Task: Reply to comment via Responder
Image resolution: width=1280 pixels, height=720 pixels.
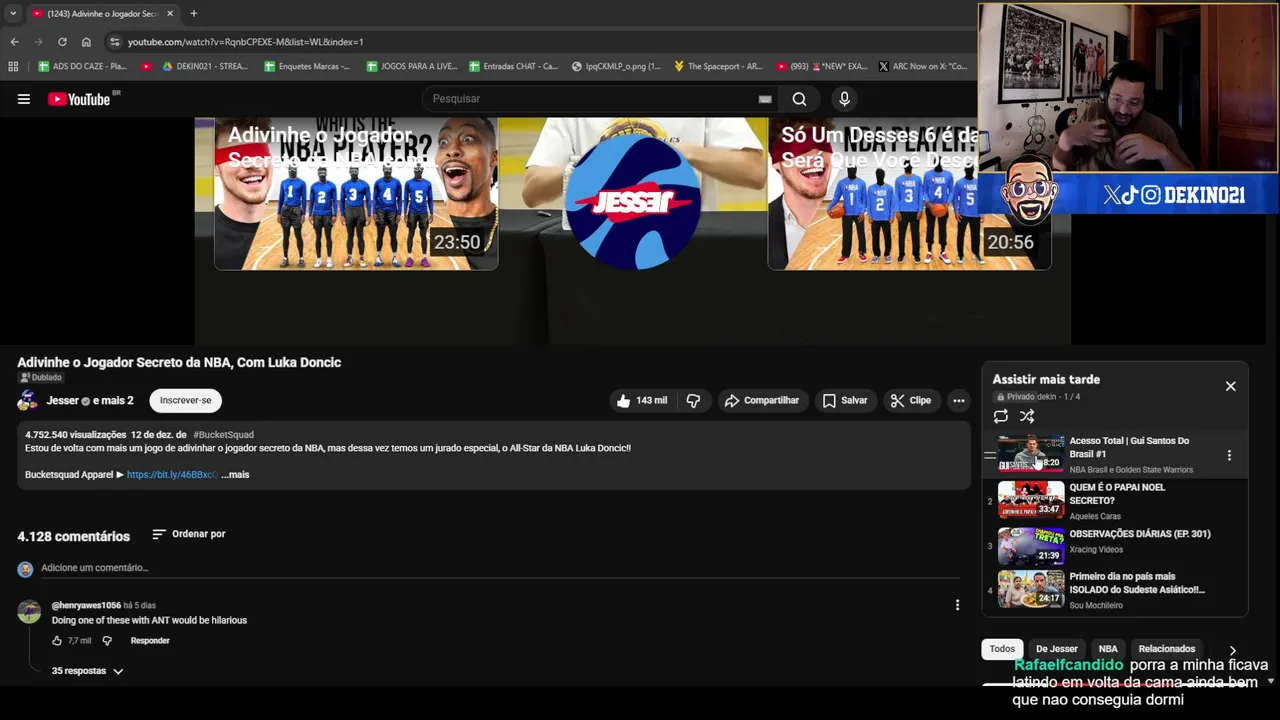Action: [150, 641]
